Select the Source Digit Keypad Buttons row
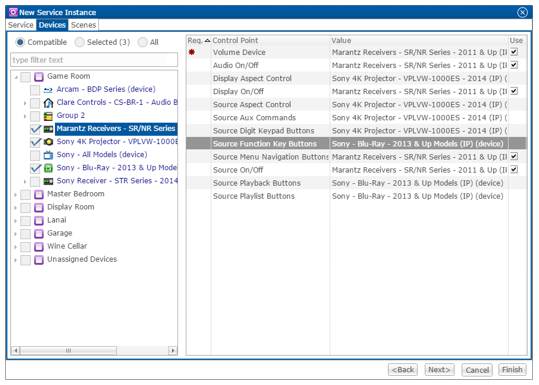 point(356,131)
